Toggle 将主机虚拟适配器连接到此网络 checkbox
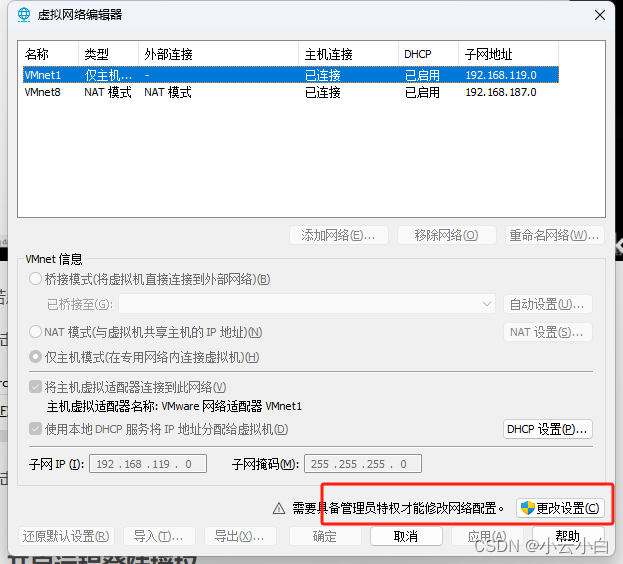This screenshot has width=623, height=564. tap(35, 386)
